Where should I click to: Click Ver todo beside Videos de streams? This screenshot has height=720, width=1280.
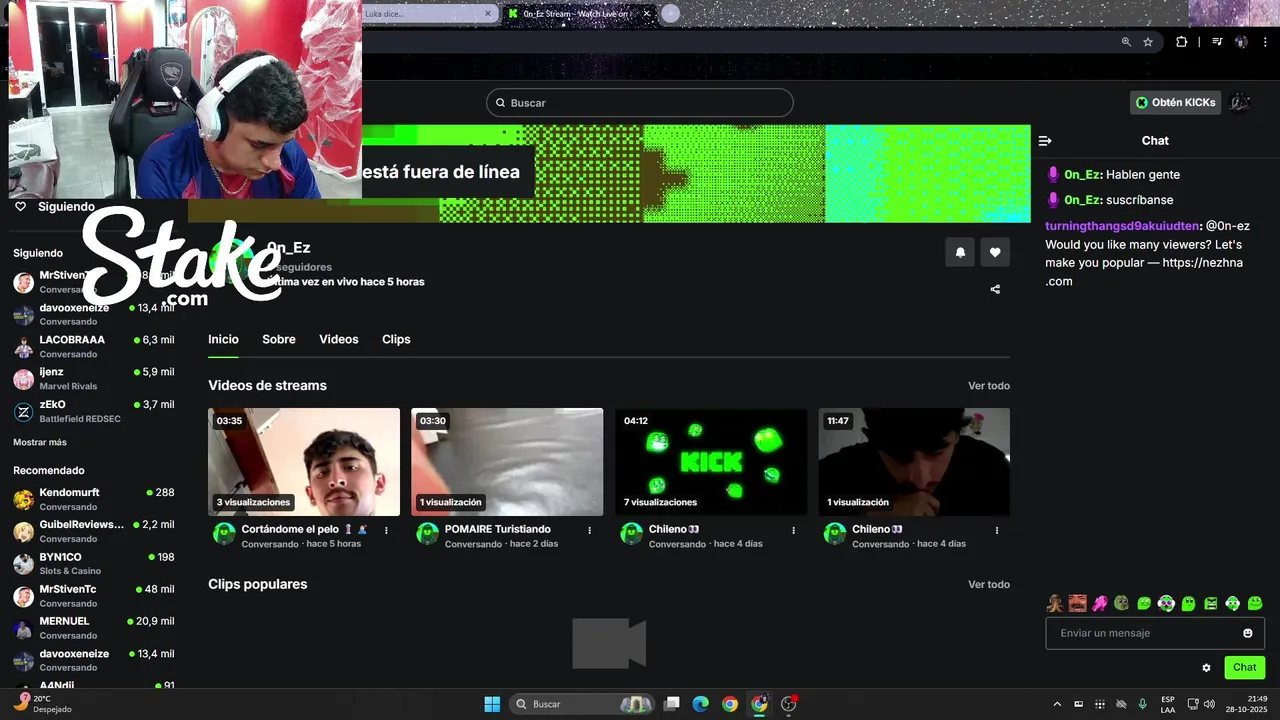pyautogui.click(x=989, y=386)
